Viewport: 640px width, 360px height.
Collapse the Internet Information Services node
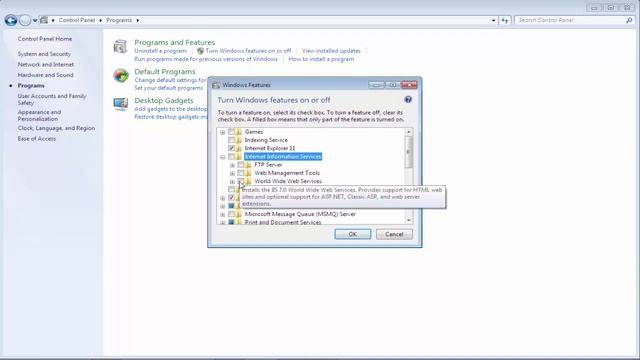(222, 157)
